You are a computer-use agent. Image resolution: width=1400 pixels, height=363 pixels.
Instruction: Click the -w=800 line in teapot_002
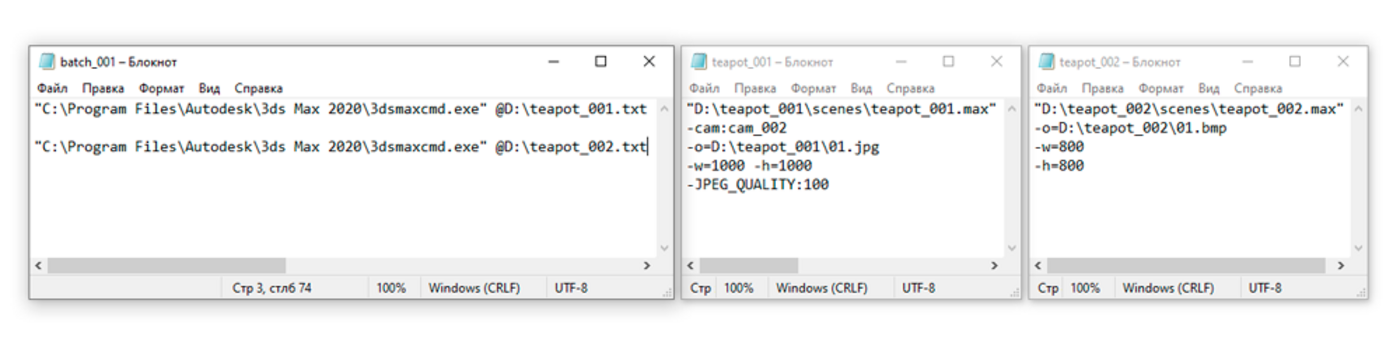click(x=1059, y=147)
